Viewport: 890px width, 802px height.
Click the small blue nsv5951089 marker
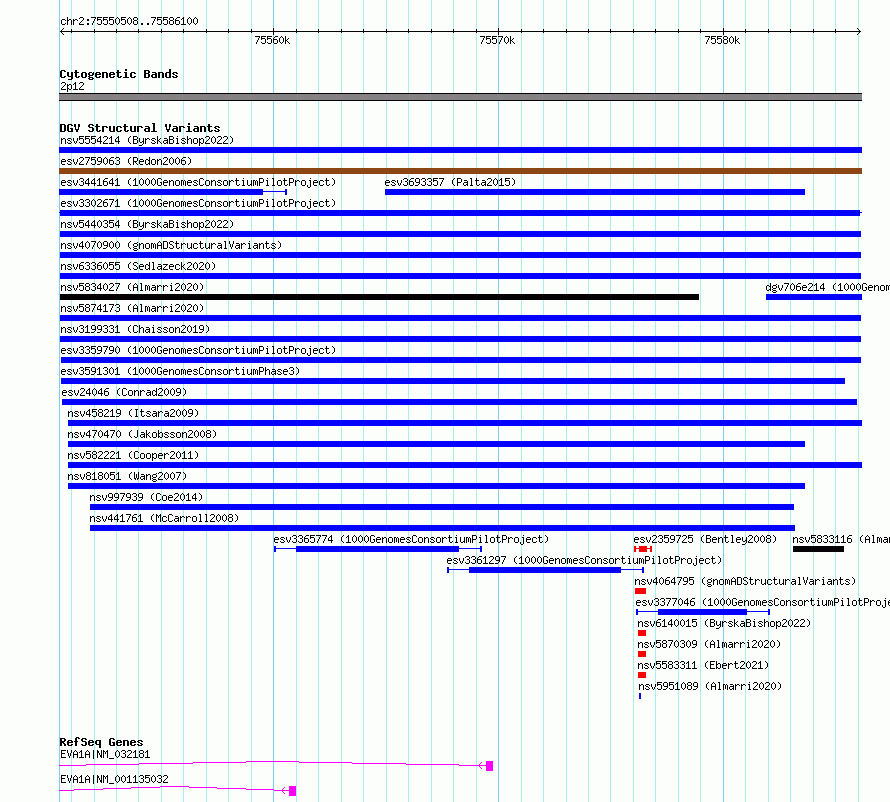640,696
